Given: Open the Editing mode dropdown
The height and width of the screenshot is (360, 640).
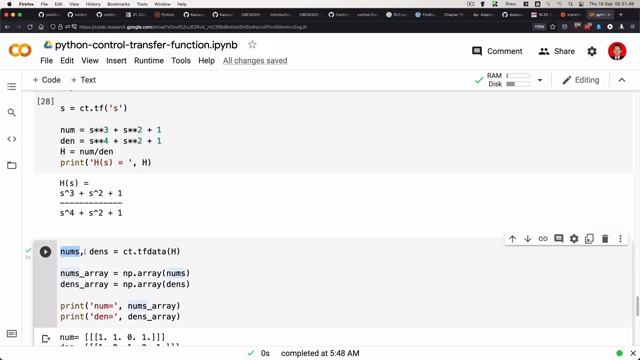Looking at the screenshot, I should (580, 80).
